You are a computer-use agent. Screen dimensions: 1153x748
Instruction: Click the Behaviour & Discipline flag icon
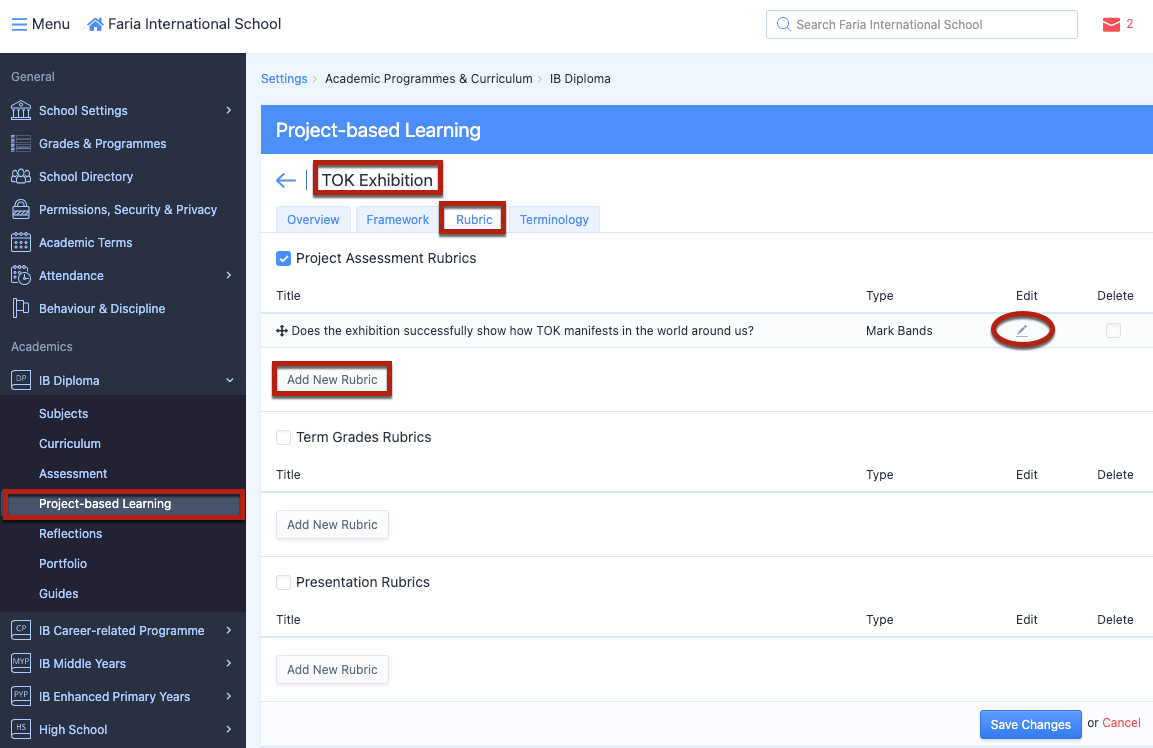(x=21, y=308)
